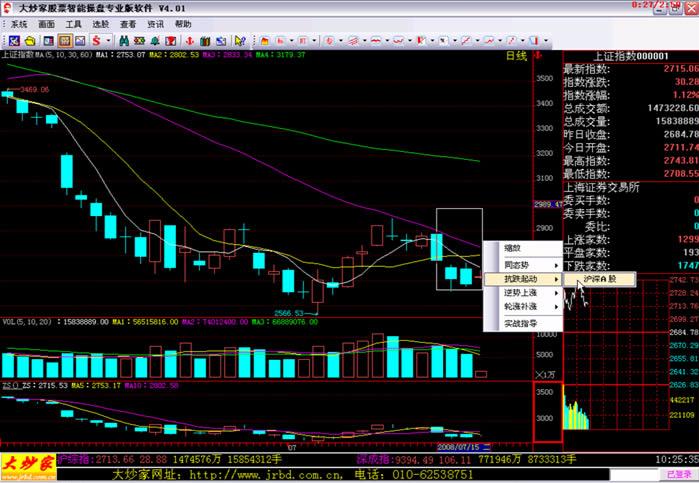Select 缩放 from the context menu

512,248
